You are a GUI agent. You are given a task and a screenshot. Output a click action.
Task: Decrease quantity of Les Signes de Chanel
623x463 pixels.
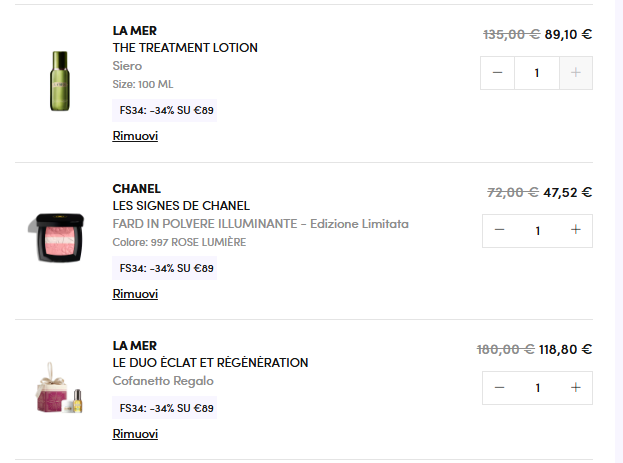[499, 230]
